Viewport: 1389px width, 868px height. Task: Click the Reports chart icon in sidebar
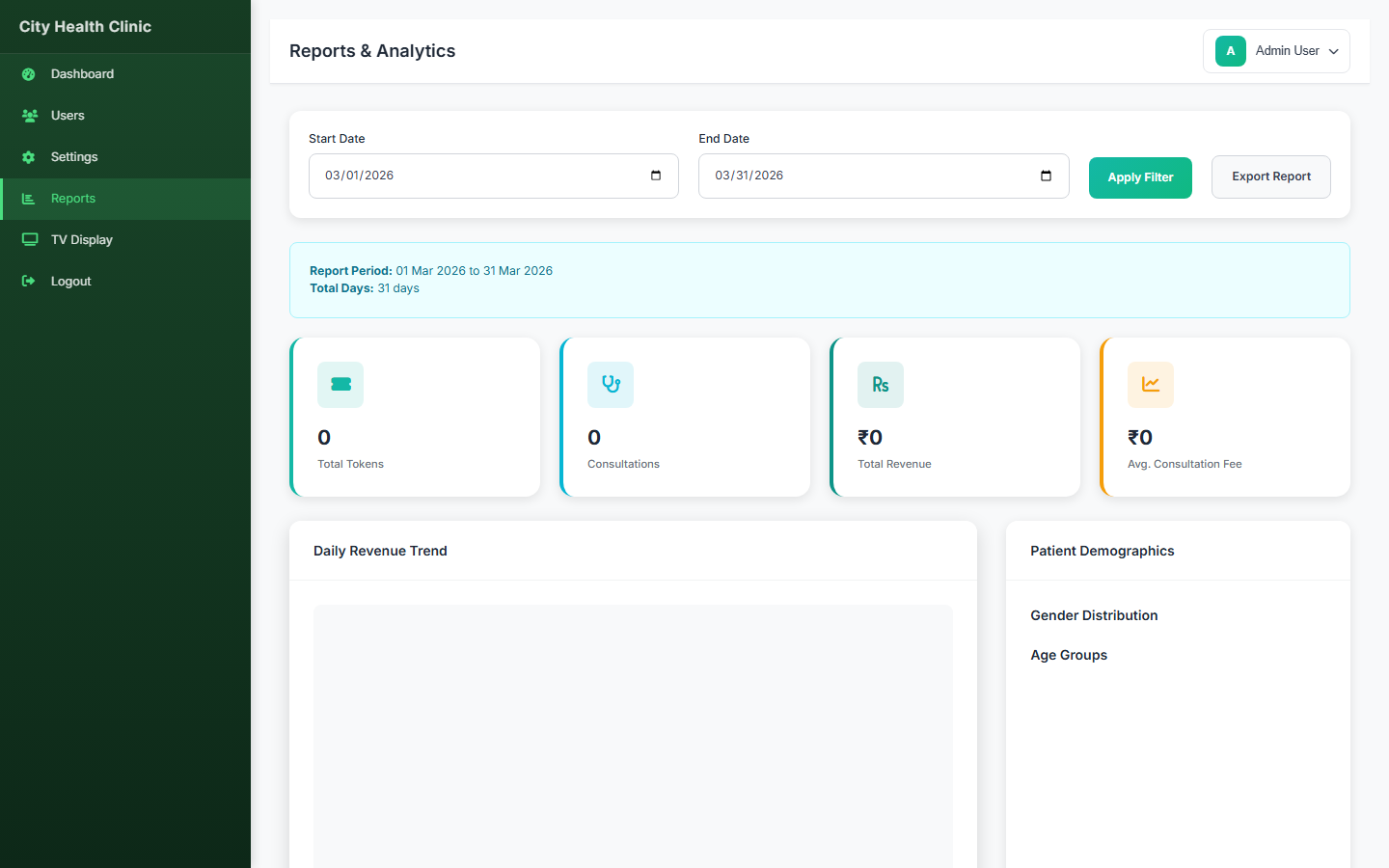29,199
